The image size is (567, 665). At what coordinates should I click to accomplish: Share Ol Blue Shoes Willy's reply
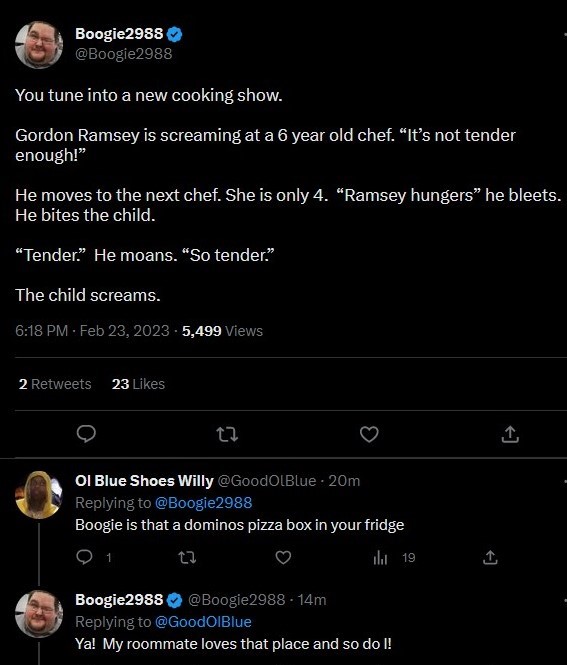(x=490, y=557)
